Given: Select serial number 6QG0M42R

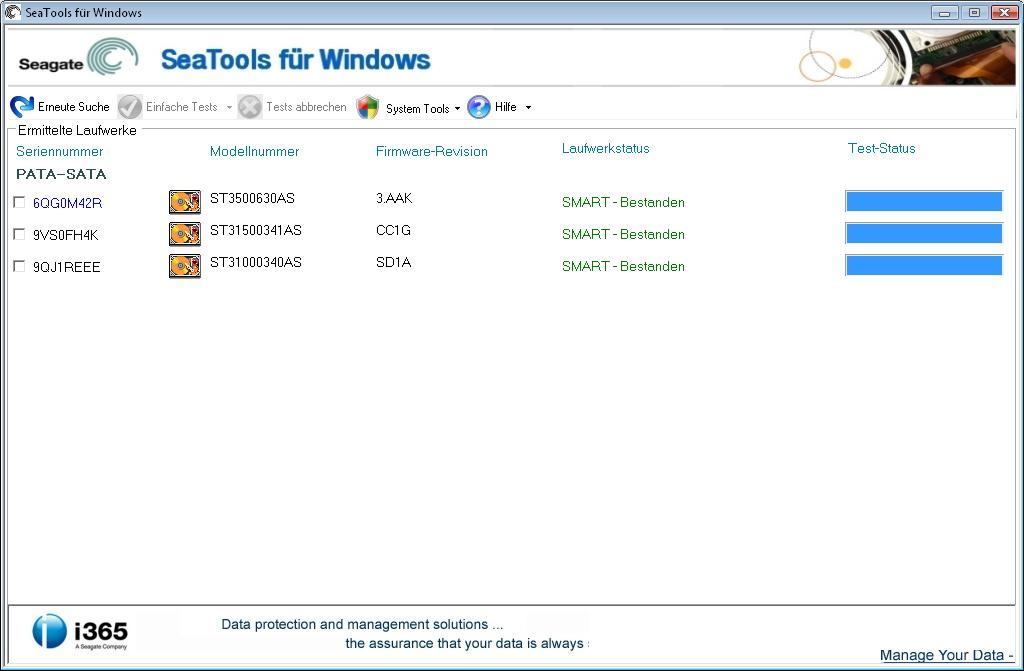Looking at the screenshot, I should pyautogui.click(x=67, y=203).
